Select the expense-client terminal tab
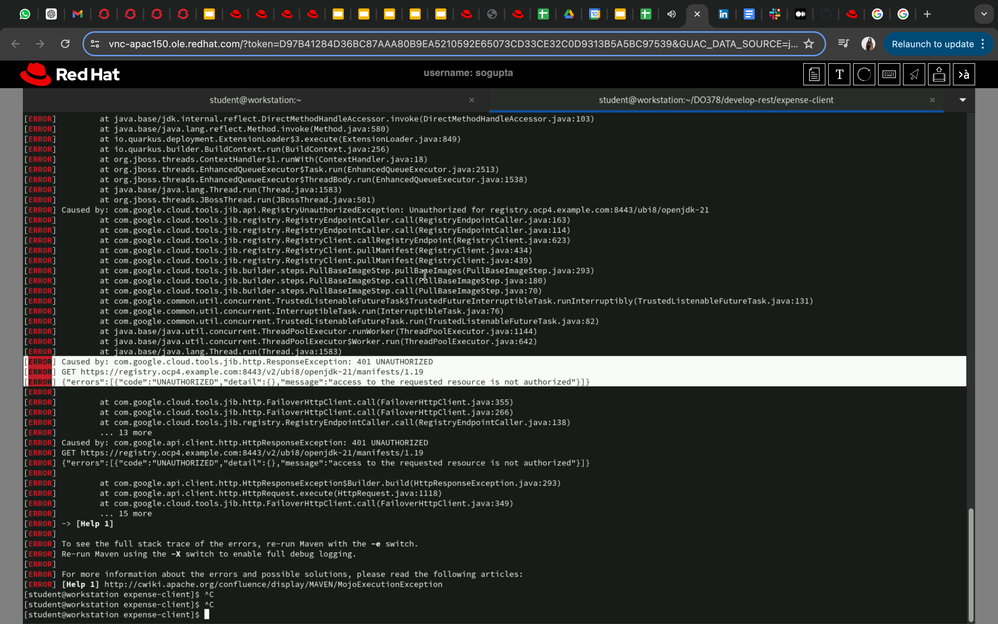 point(715,100)
